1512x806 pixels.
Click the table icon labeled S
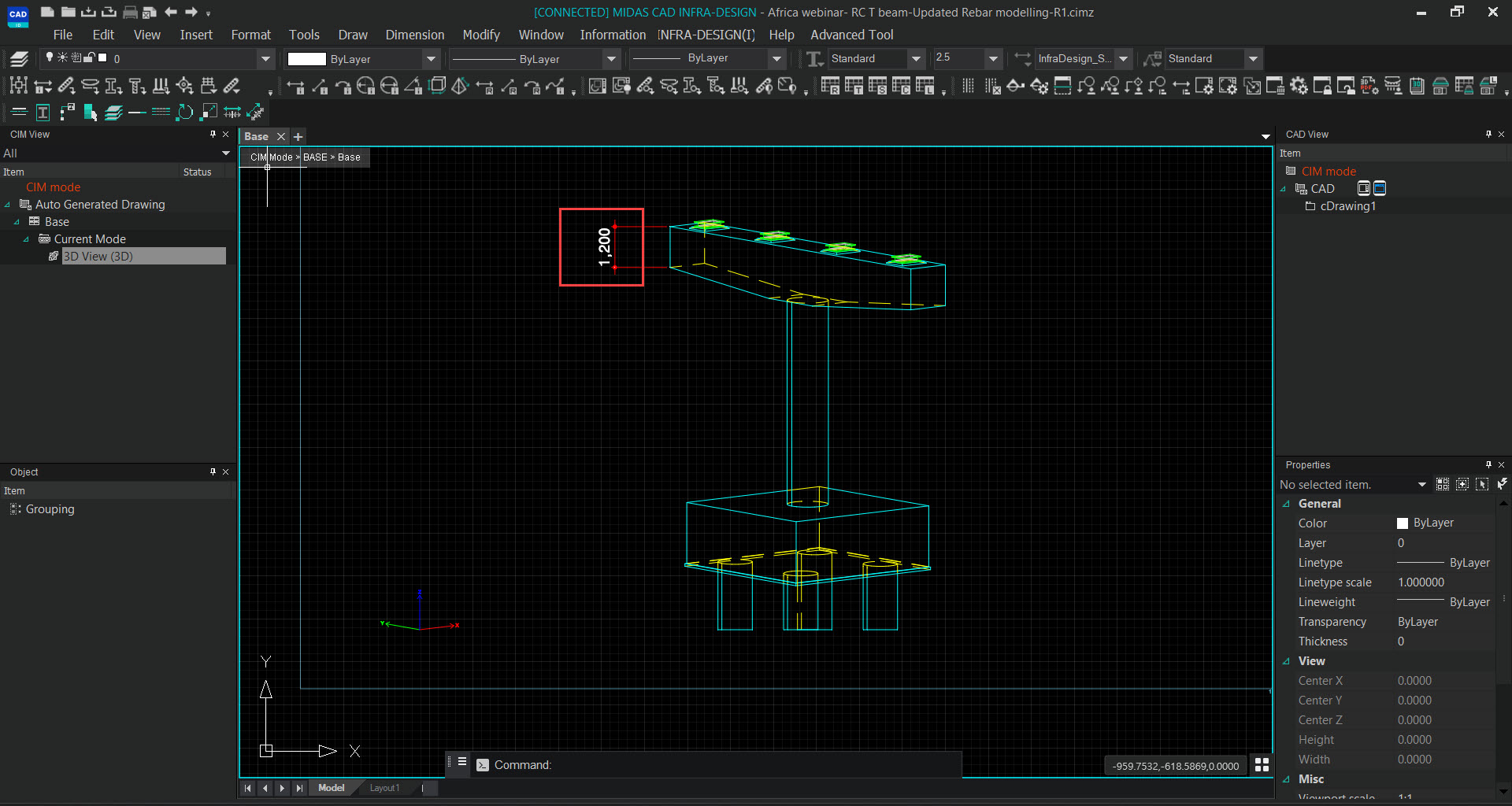(877, 86)
